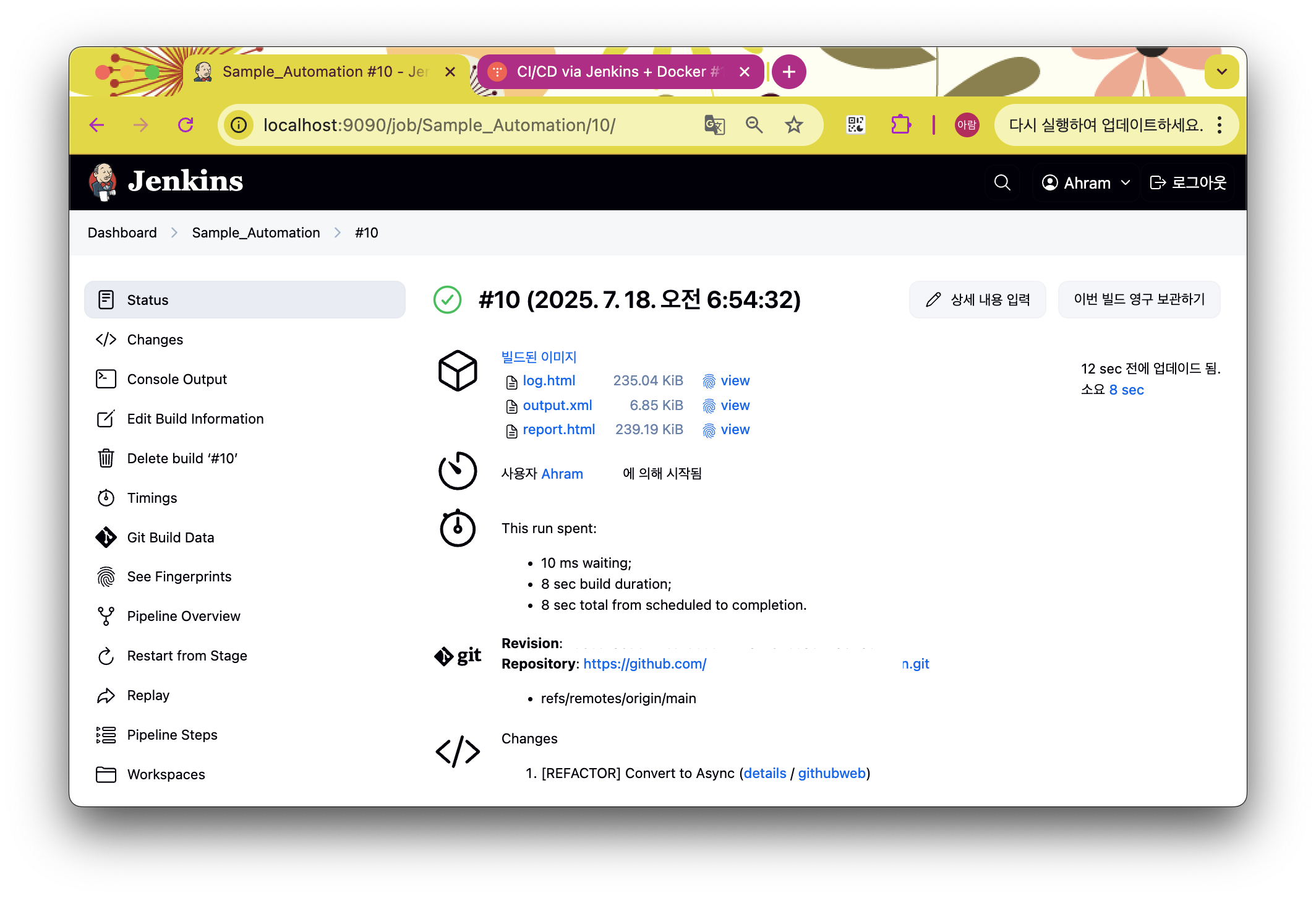
Task: Open the browser extensions puzzle icon
Action: (x=900, y=125)
